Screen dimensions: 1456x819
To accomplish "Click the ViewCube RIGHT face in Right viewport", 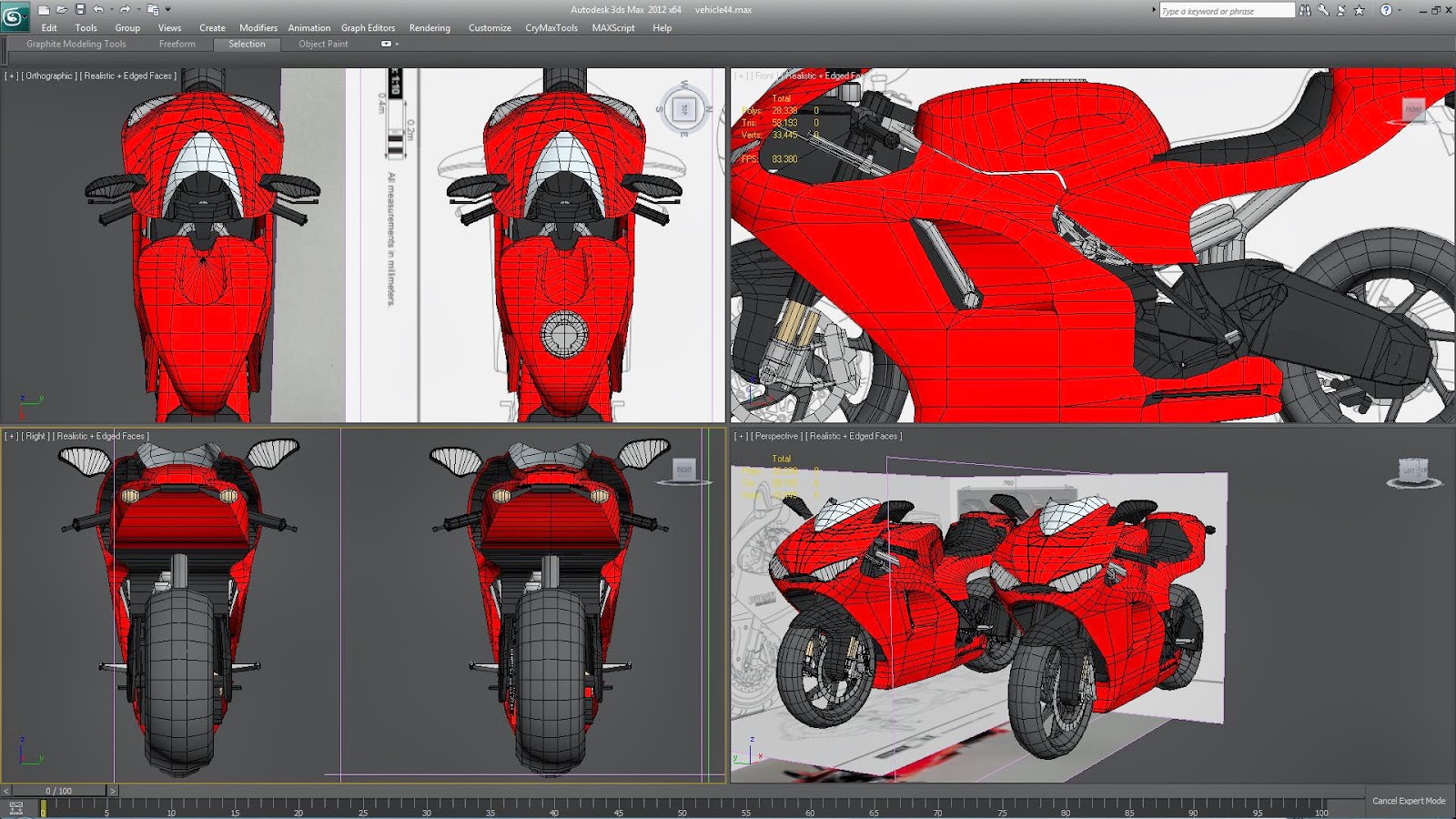I will 683,470.
